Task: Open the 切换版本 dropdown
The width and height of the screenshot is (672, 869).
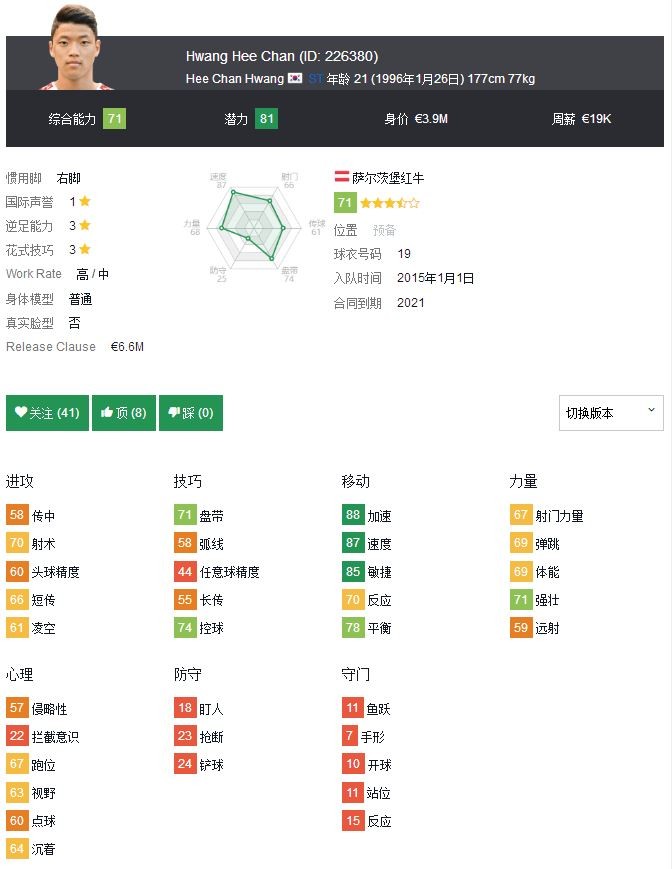Action: [x=611, y=413]
